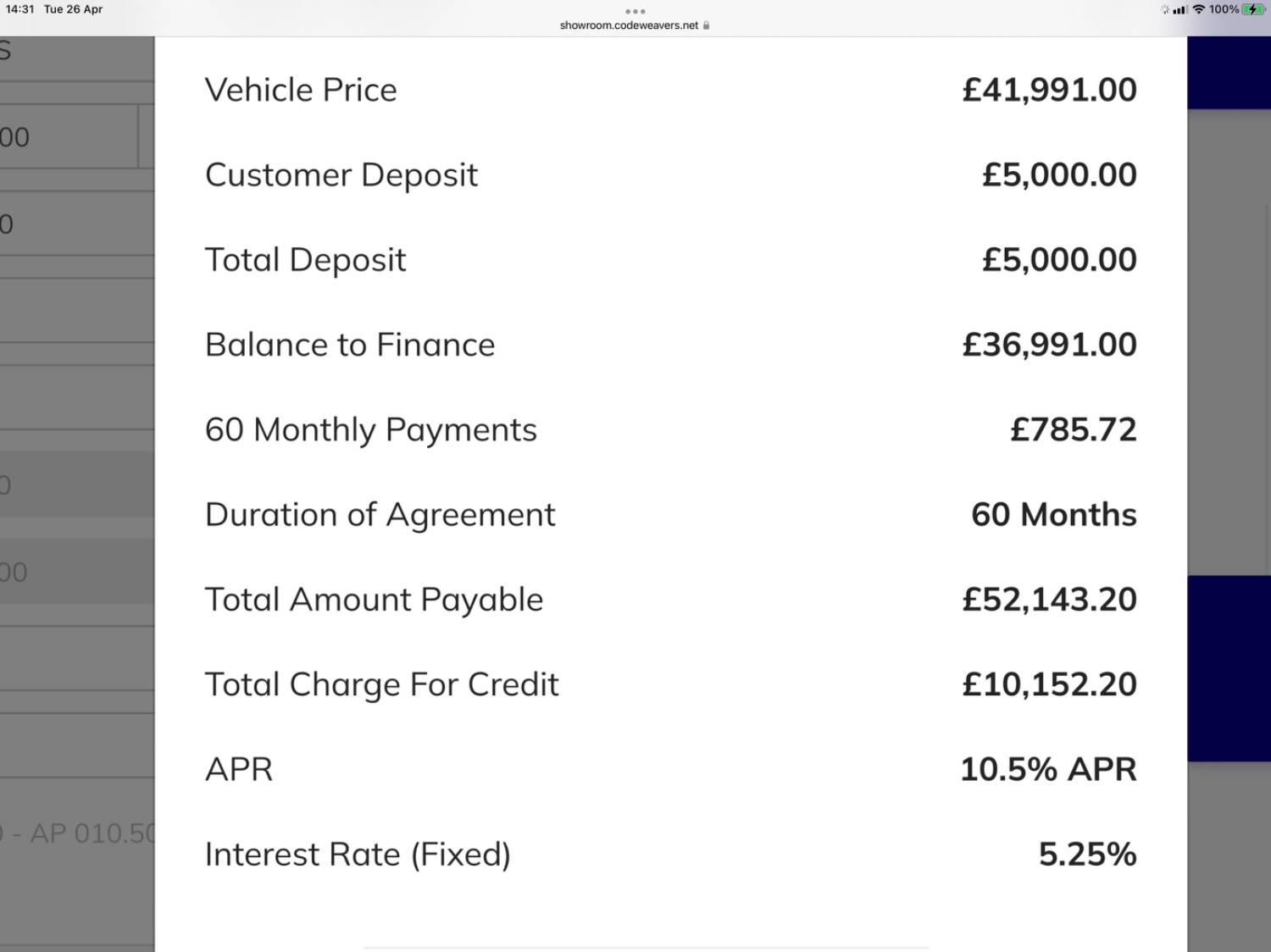Tap the padlock icon beside the URL
Image resolution: width=1271 pixels, height=952 pixels.
tap(706, 25)
